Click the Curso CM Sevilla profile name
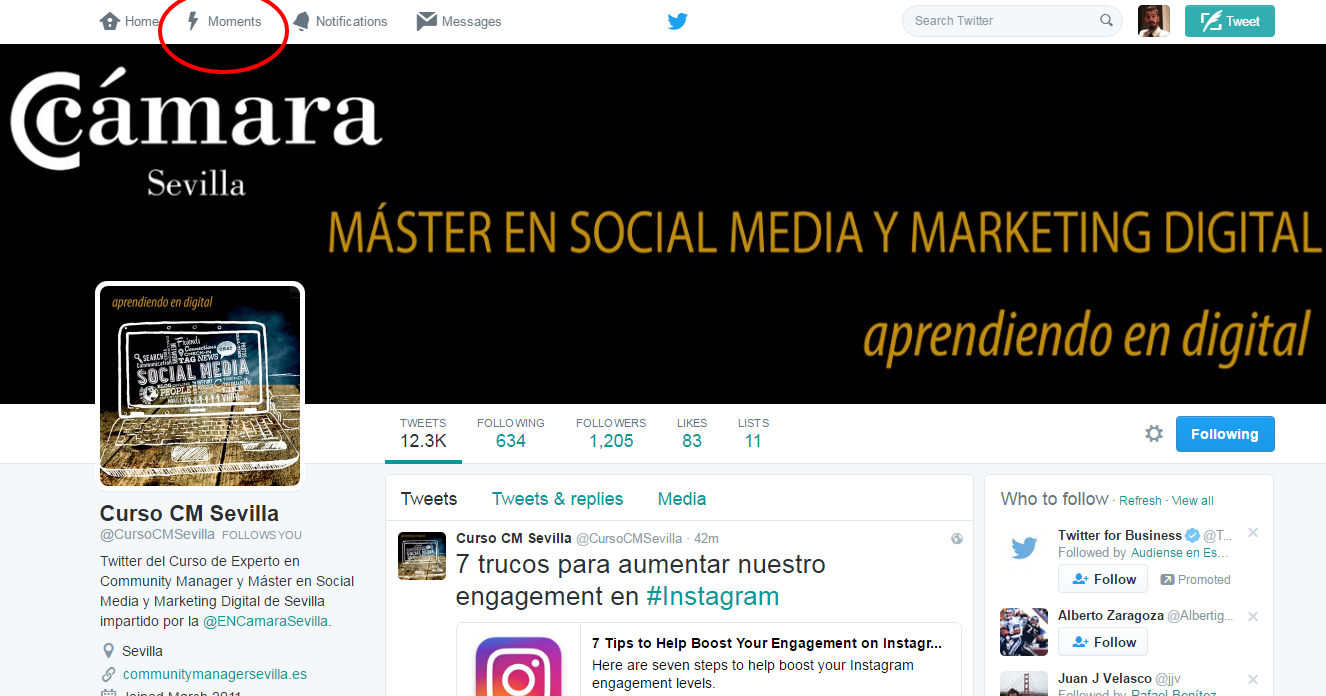Image resolution: width=1326 pixels, height=696 pixels. (189, 513)
